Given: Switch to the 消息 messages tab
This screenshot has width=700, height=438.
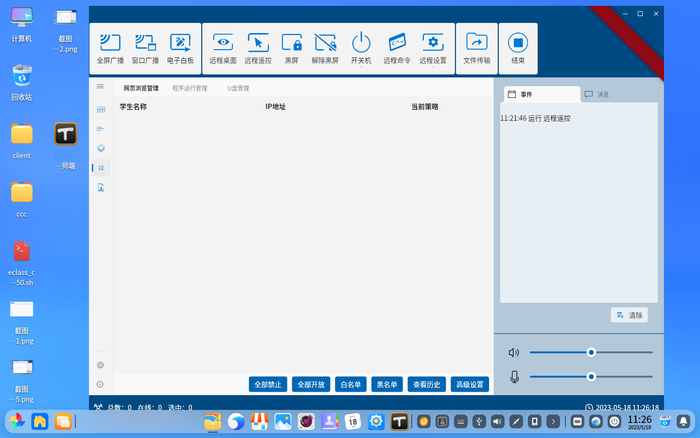Looking at the screenshot, I should coord(597,94).
